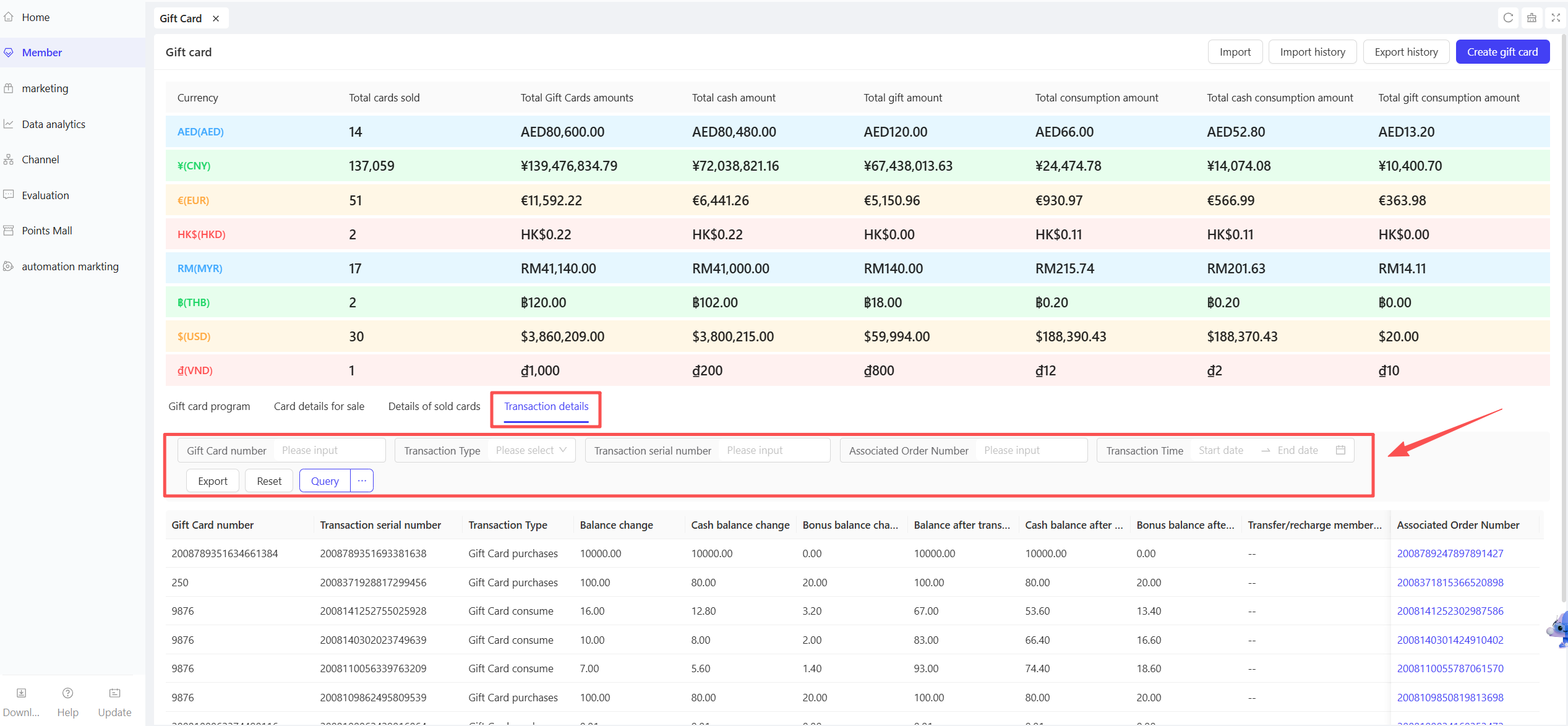Open the Points Mall sidebar item
Viewport: 1568px width, 726px height.
[47, 231]
